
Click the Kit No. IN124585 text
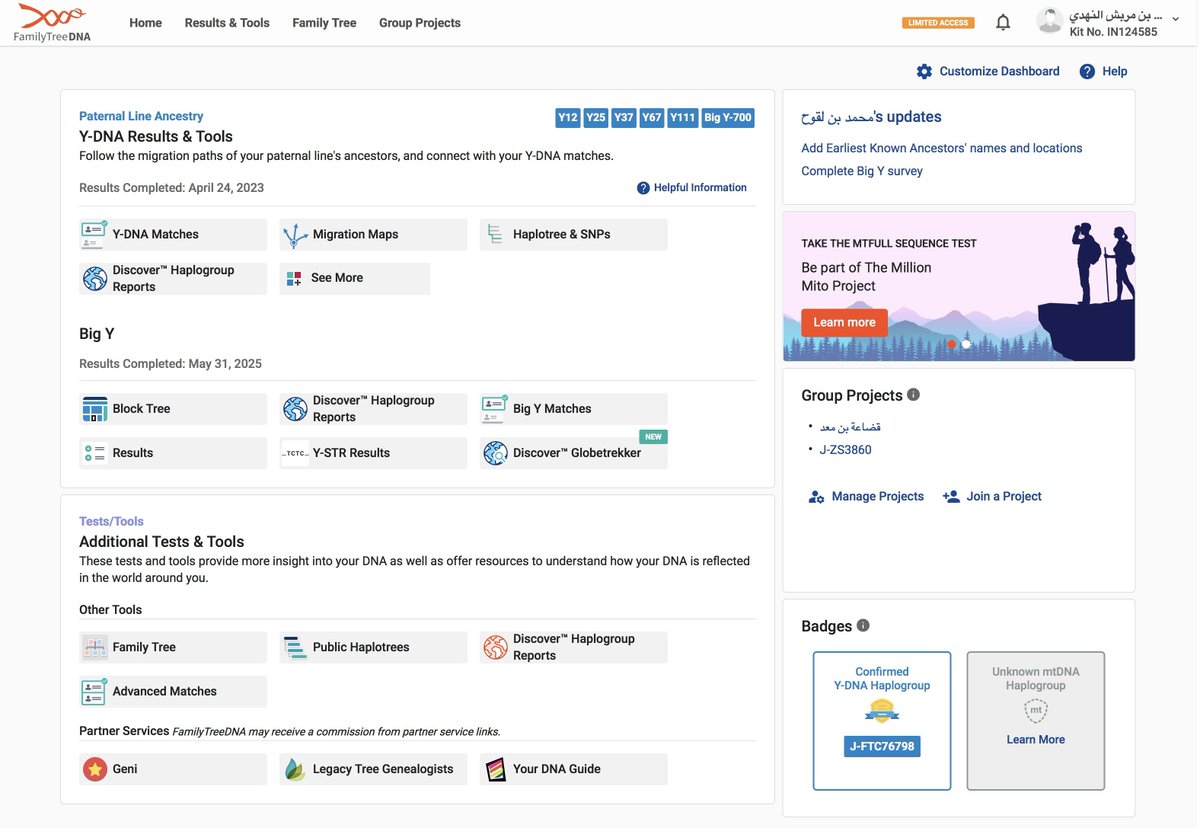[x=1114, y=32]
